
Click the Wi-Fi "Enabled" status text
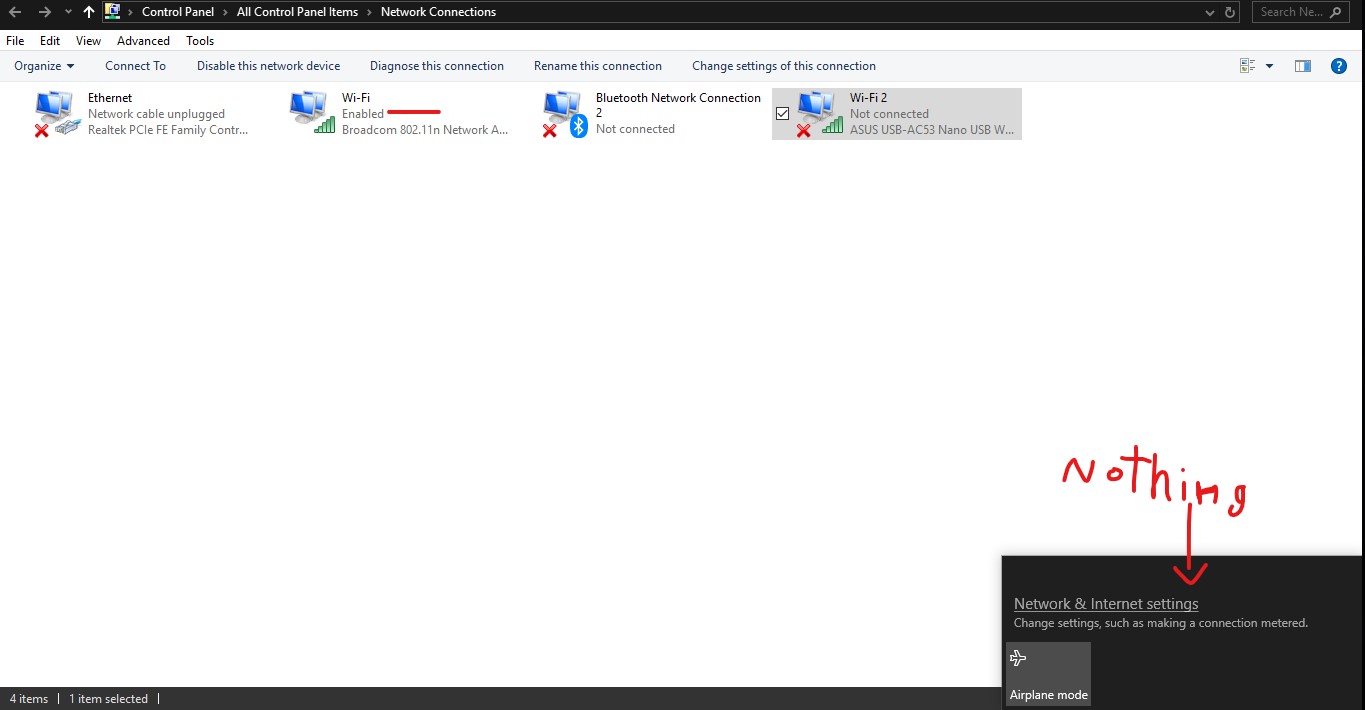(x=363, y=114)
